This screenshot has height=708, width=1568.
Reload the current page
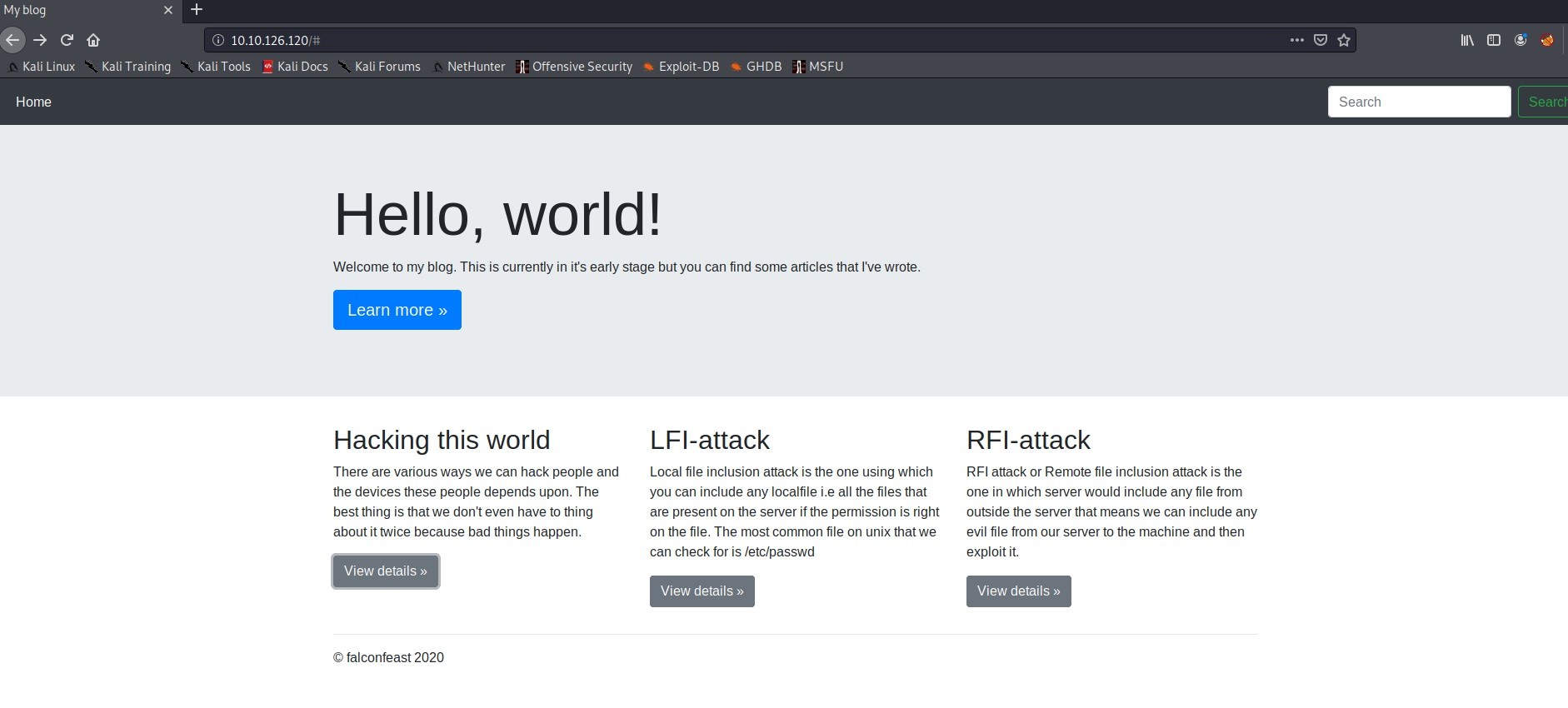tap(67, 40)
